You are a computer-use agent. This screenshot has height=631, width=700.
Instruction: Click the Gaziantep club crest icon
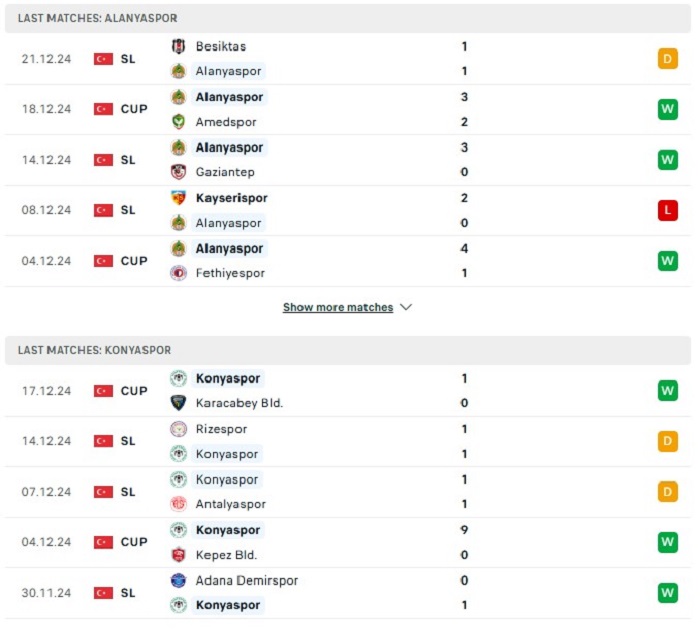[x=179, y=172]
